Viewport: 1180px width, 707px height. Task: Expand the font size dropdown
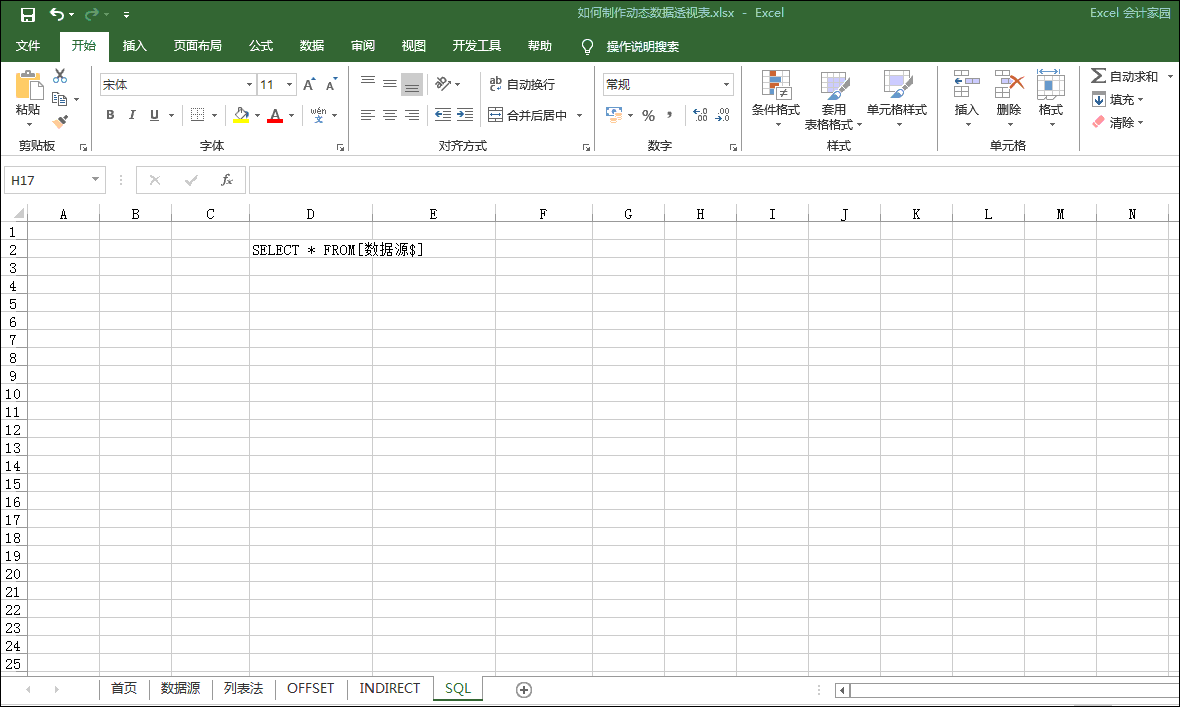click(x=290, y=85)
